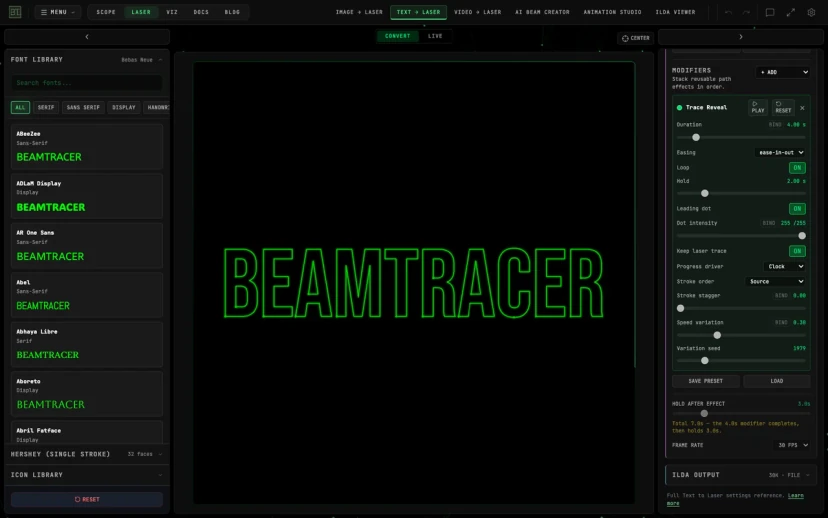This screenshot has height=518, width=828.
Task: Open Frame Rate 30 FPS dropdown
Action: click(792, 445)
